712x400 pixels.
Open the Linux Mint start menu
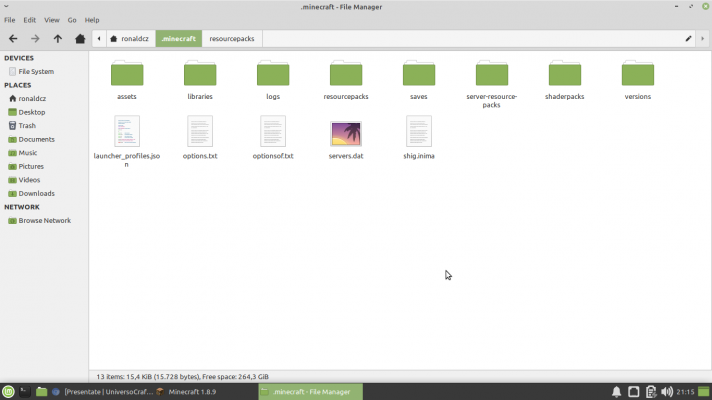click(x=8, y=391)
